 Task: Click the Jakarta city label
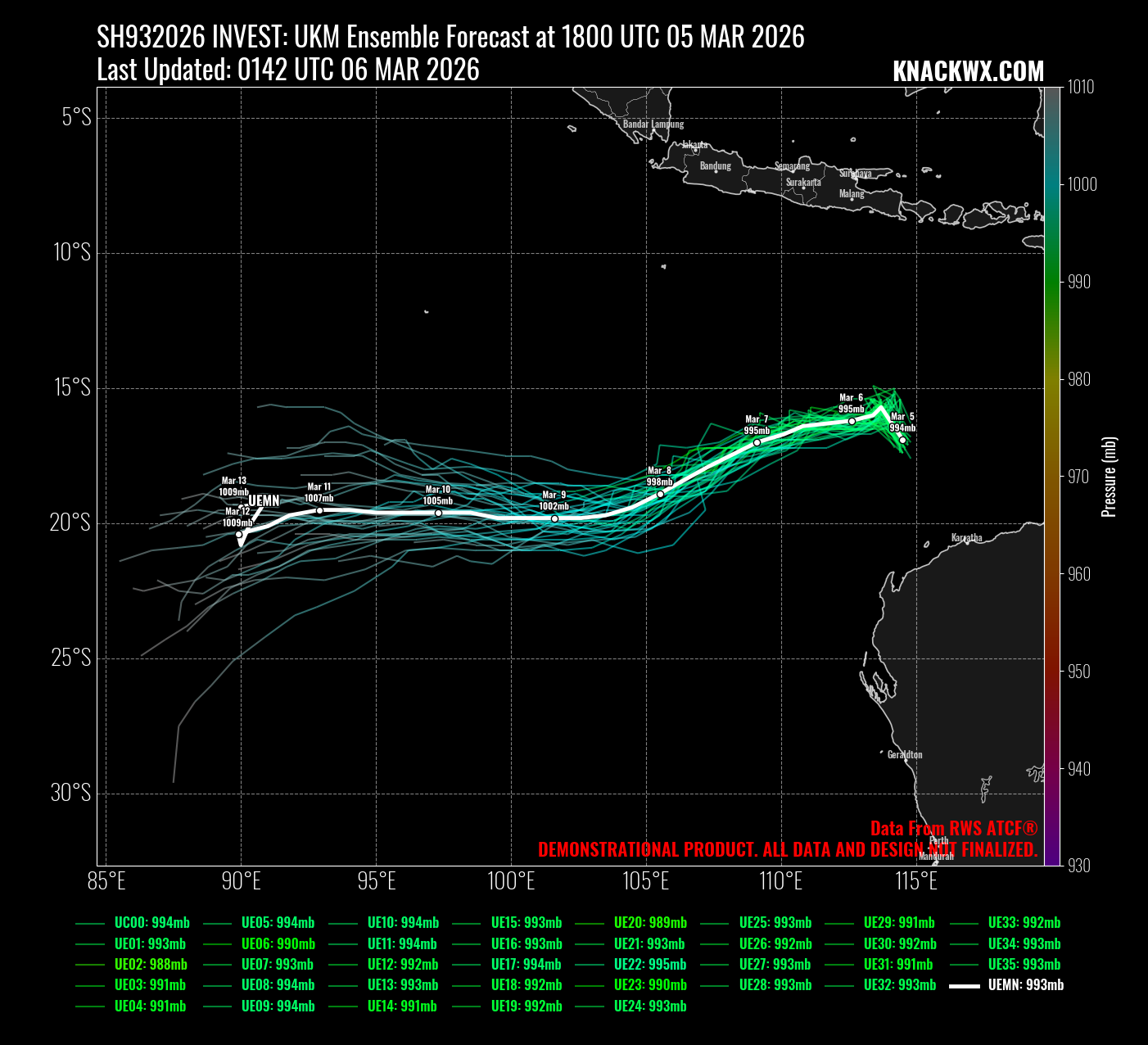(694, 145)
